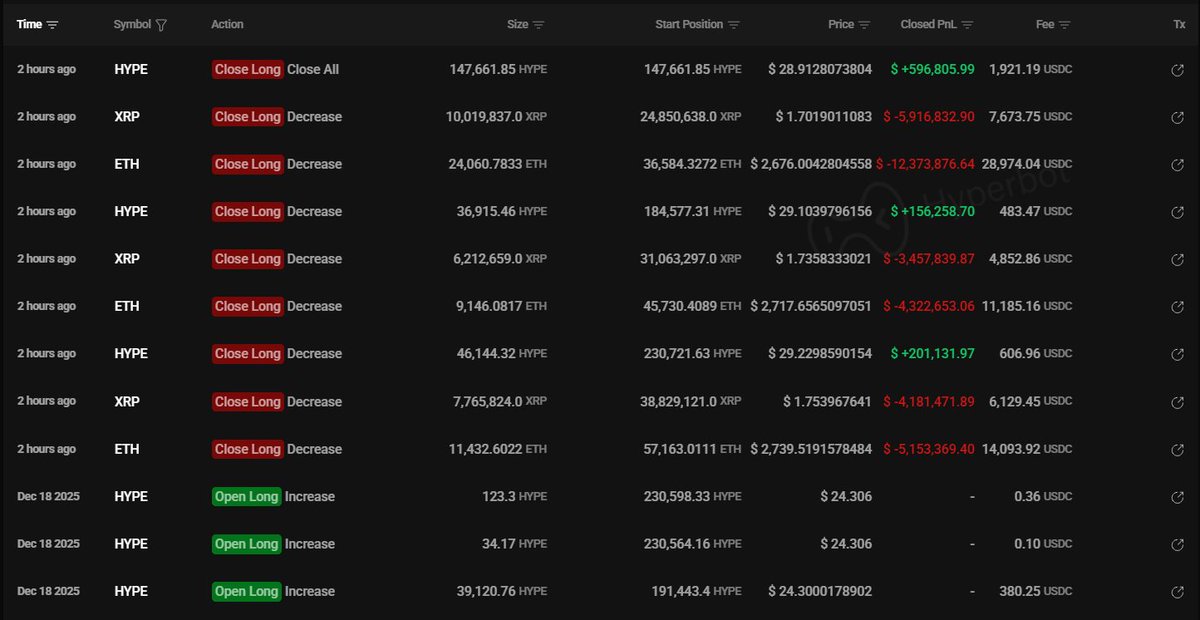Open Tx link for HYPE 123.3 trade
Viewport: 1200px width, 620px height.
point(1177,497)
